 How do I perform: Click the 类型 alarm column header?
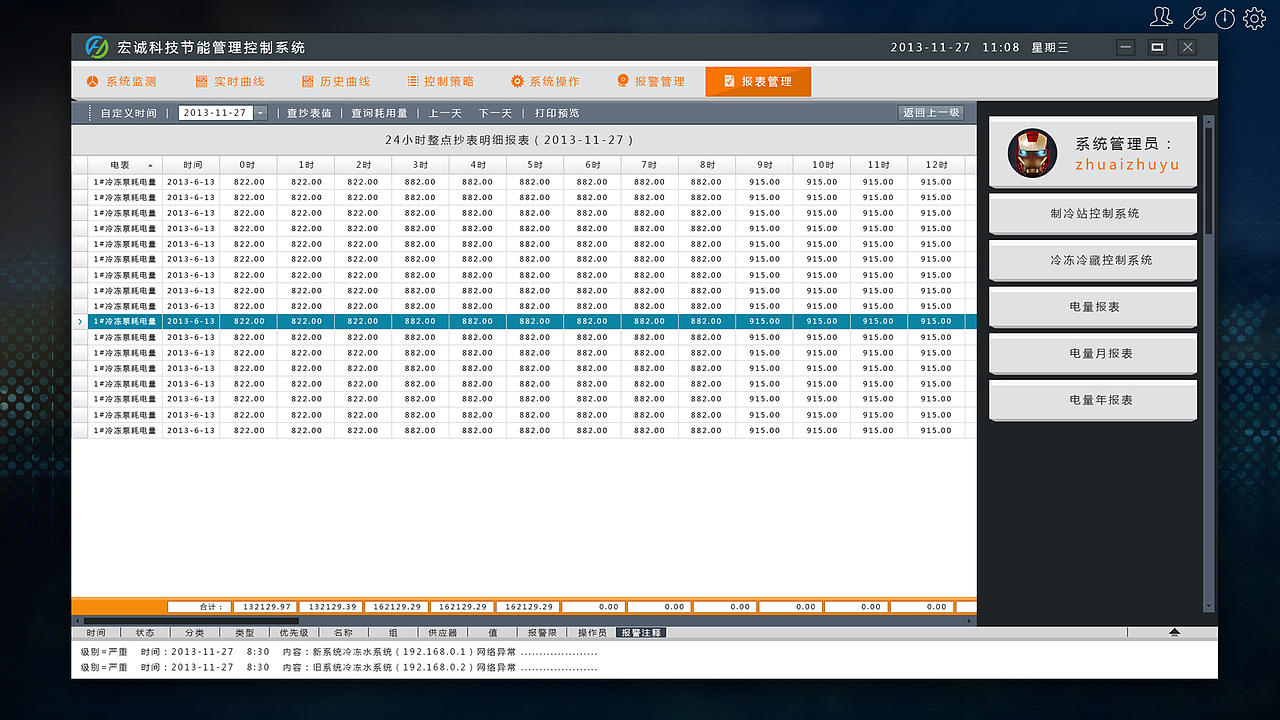coord(244,632)
